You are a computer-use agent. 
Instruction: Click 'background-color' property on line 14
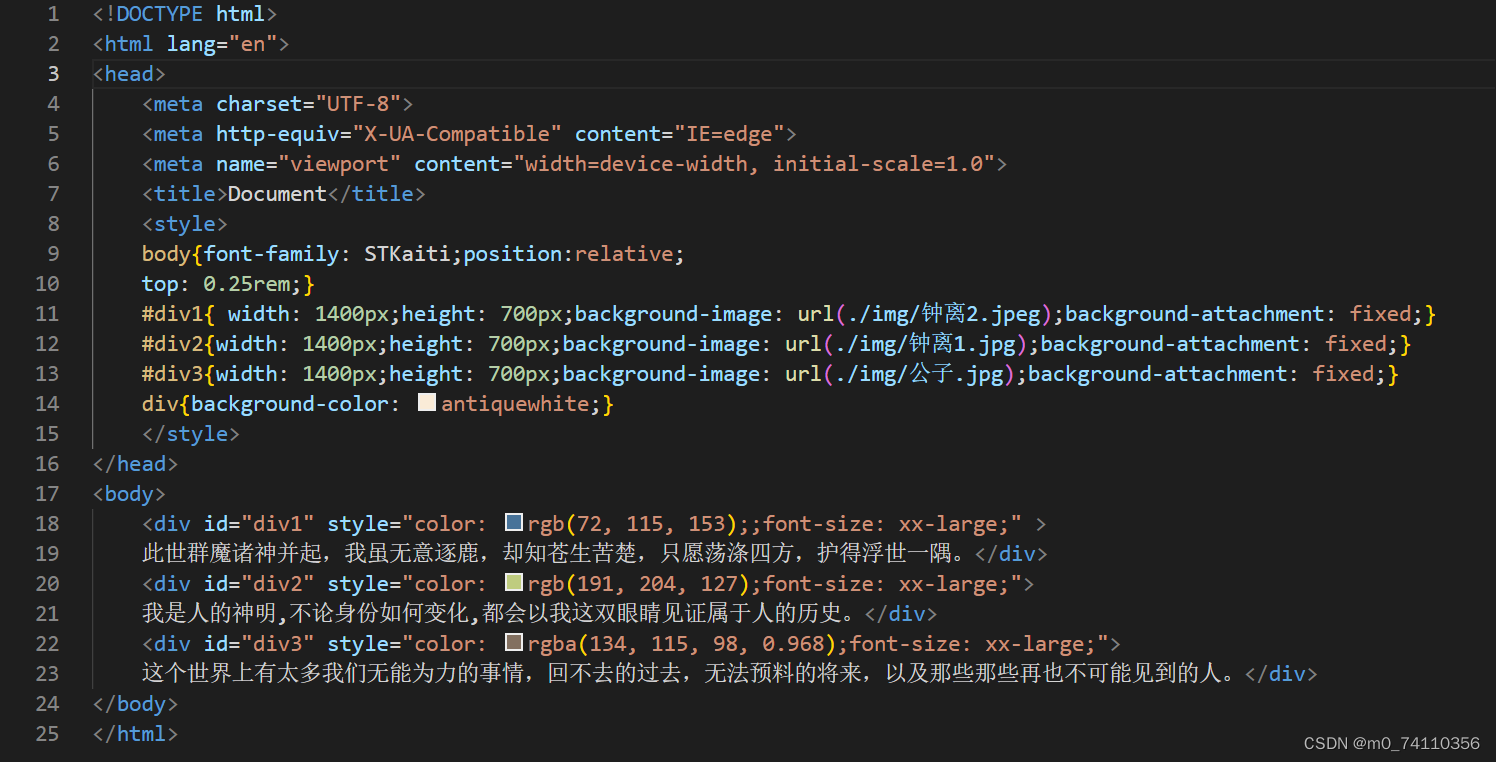290,404
